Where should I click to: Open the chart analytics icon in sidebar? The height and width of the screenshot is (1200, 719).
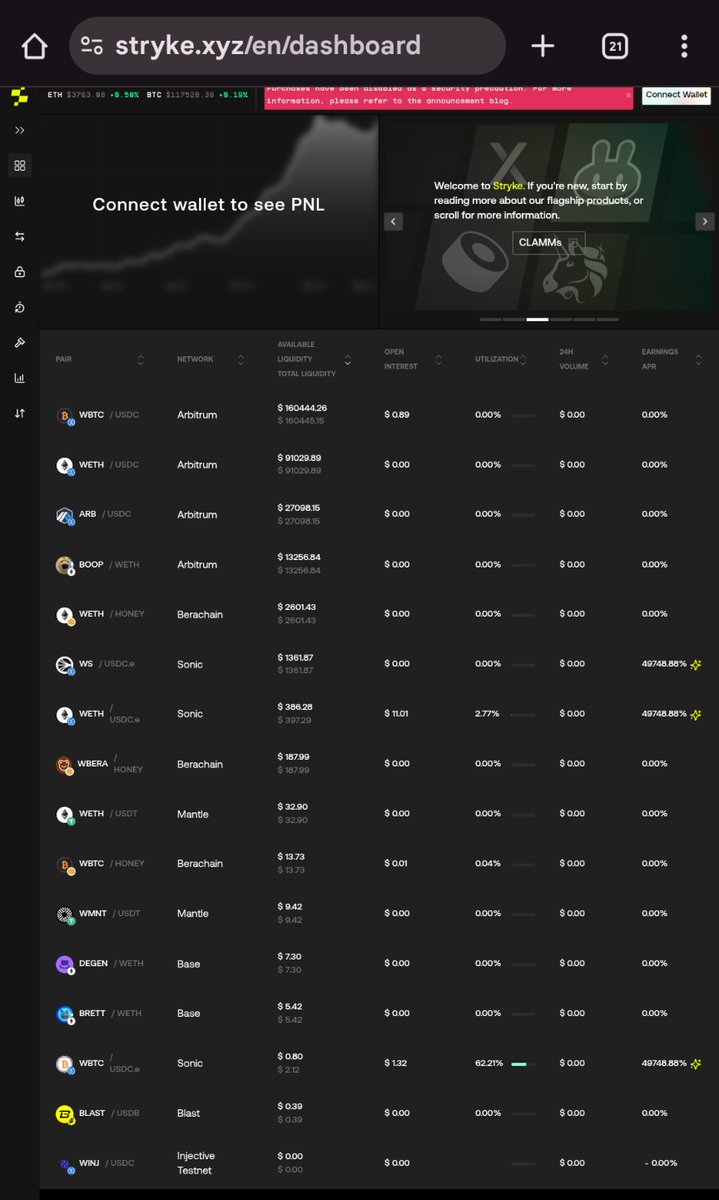click(19, 201)
